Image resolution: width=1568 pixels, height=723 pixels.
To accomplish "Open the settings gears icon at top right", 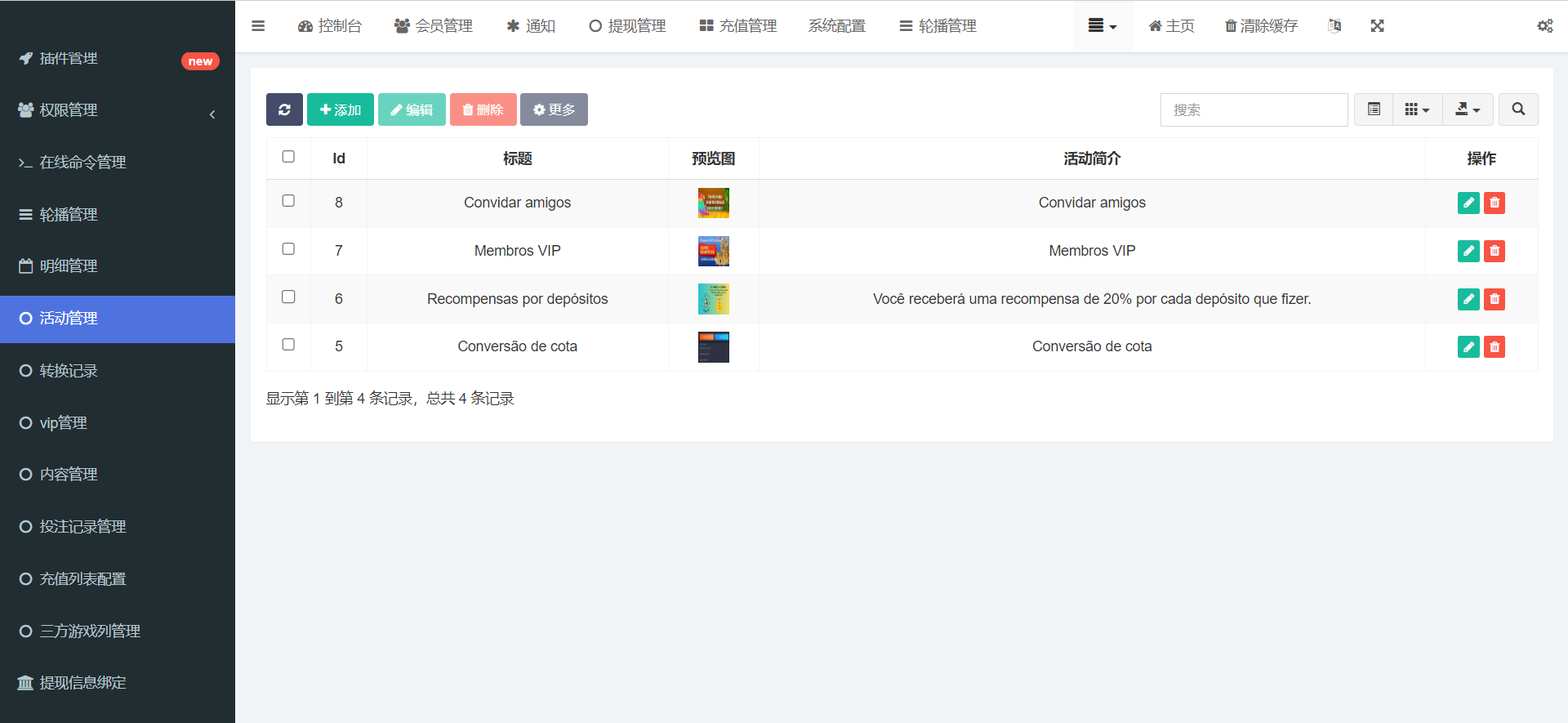I will coord(1544,26).
